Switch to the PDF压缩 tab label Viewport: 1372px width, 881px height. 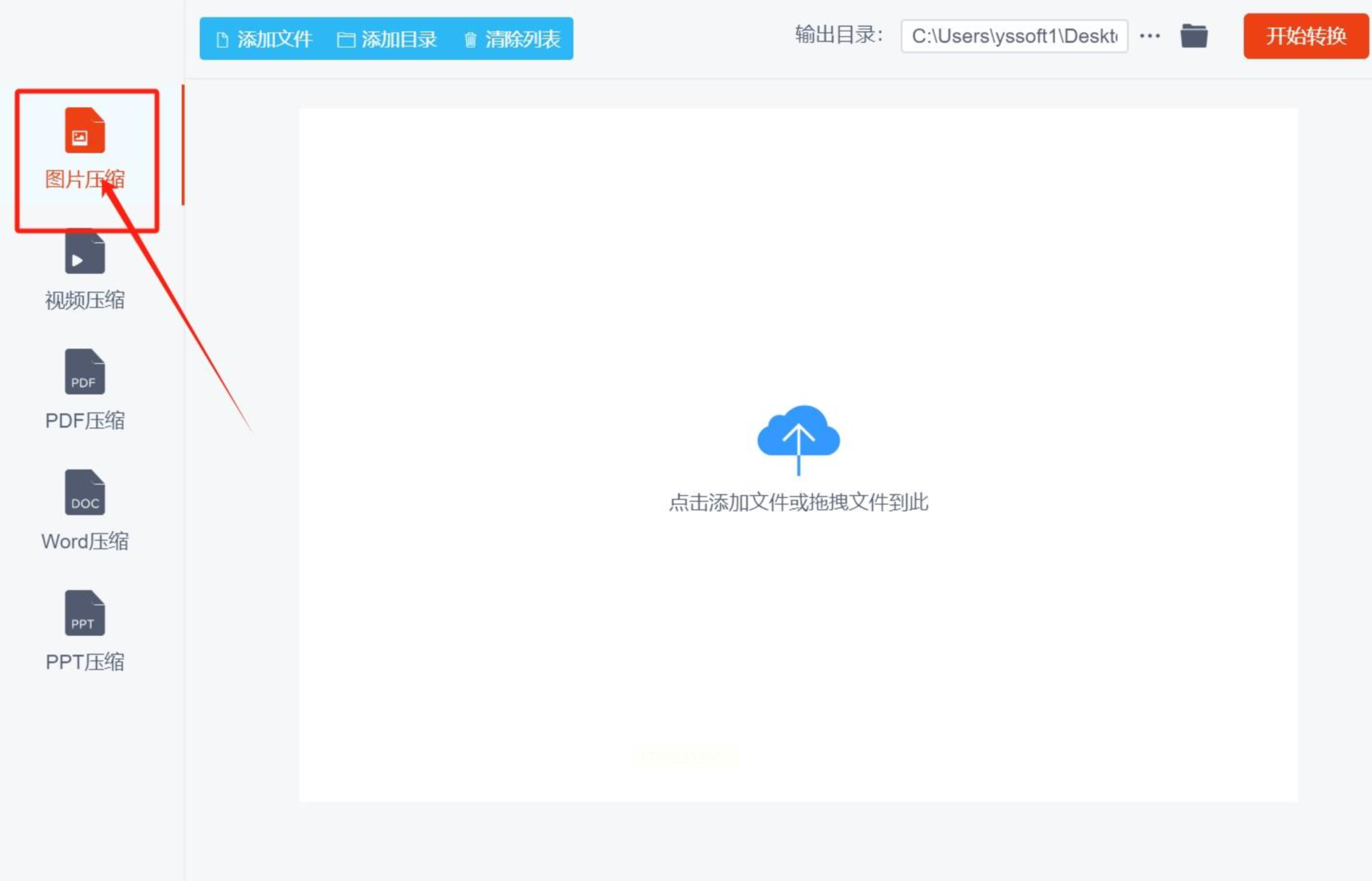(x=84, y=421)
